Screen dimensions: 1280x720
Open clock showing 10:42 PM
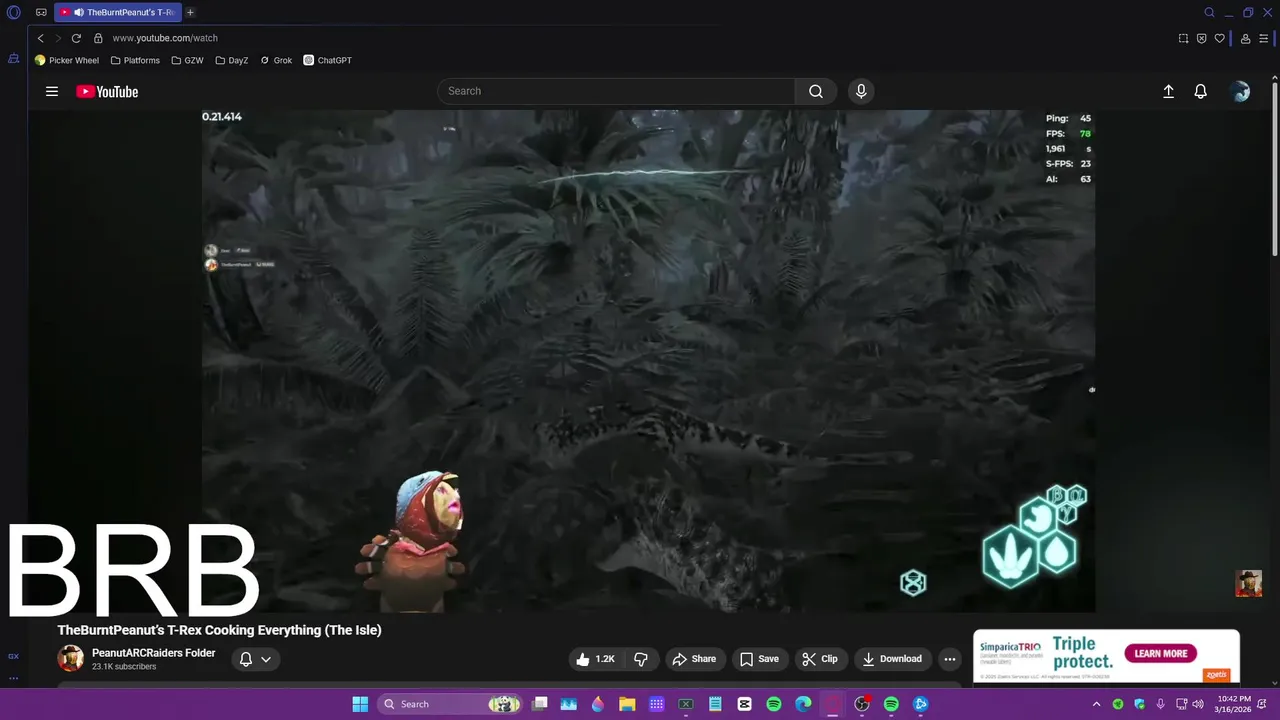click(x=1234, y=704)
